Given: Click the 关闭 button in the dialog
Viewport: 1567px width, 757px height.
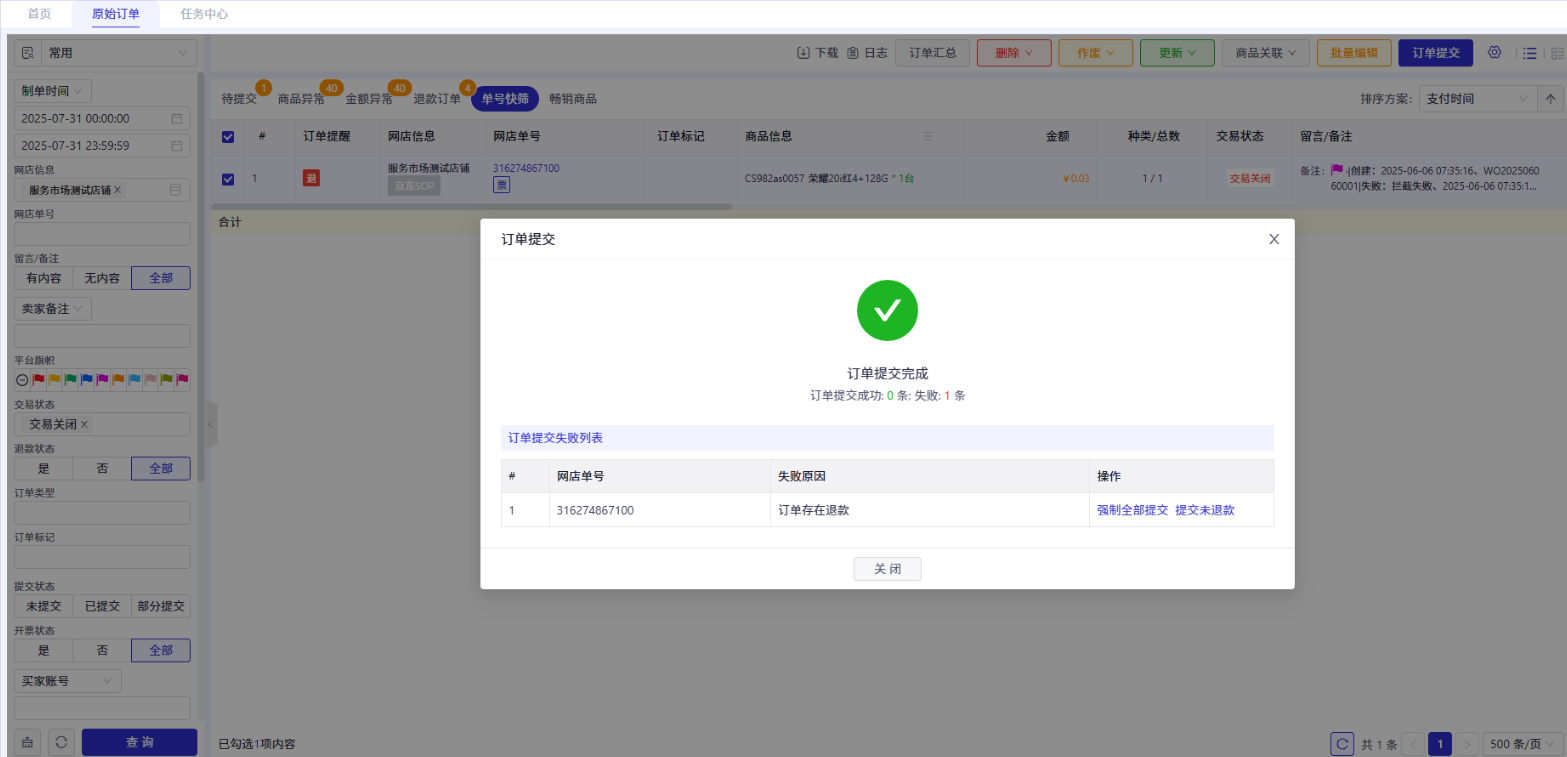Looking at the screenshot, I should [x=887, y=569].
